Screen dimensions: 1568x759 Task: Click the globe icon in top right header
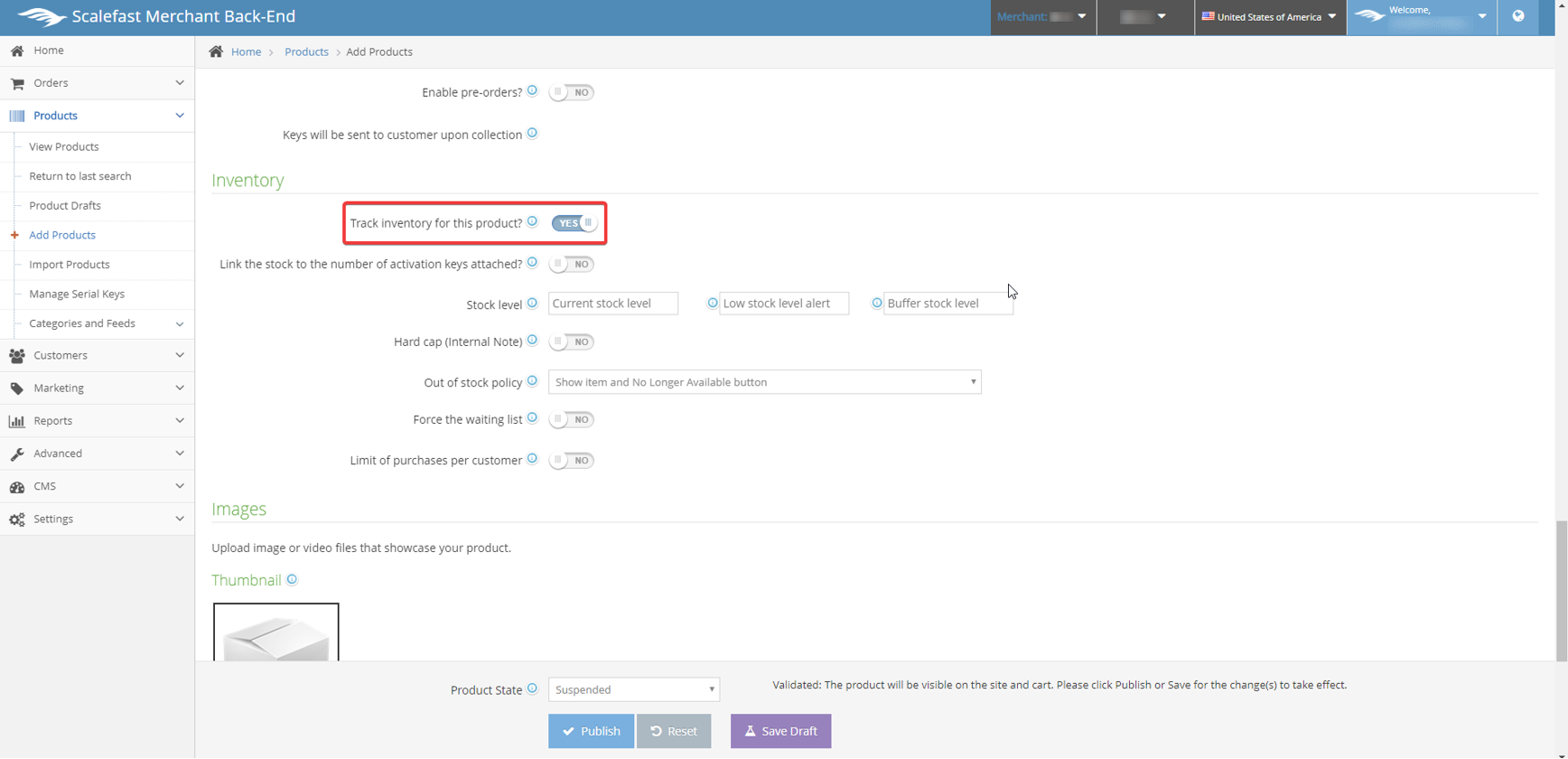point(1517,16)
